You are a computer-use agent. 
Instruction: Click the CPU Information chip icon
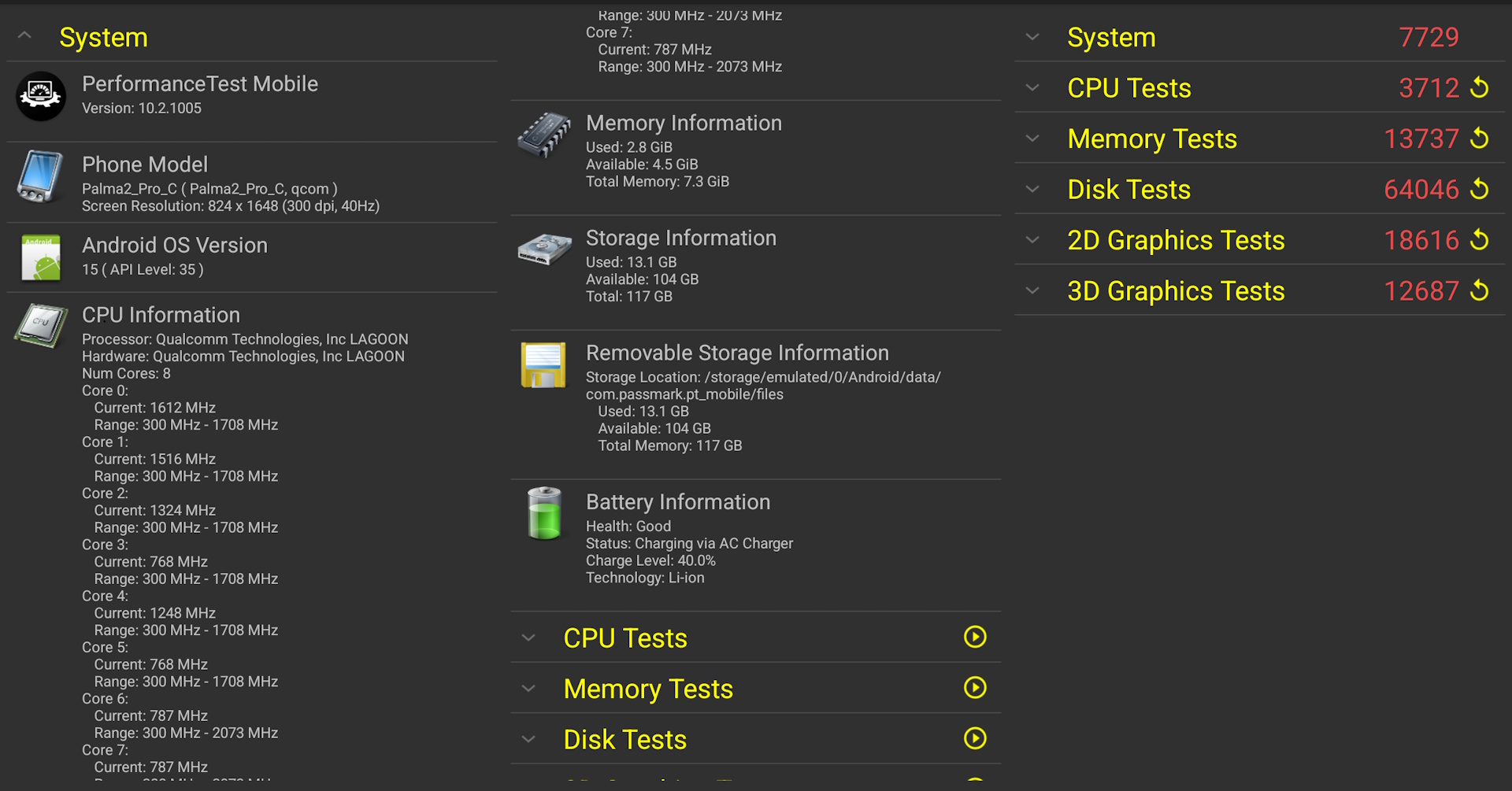click(x=41, y=324)
